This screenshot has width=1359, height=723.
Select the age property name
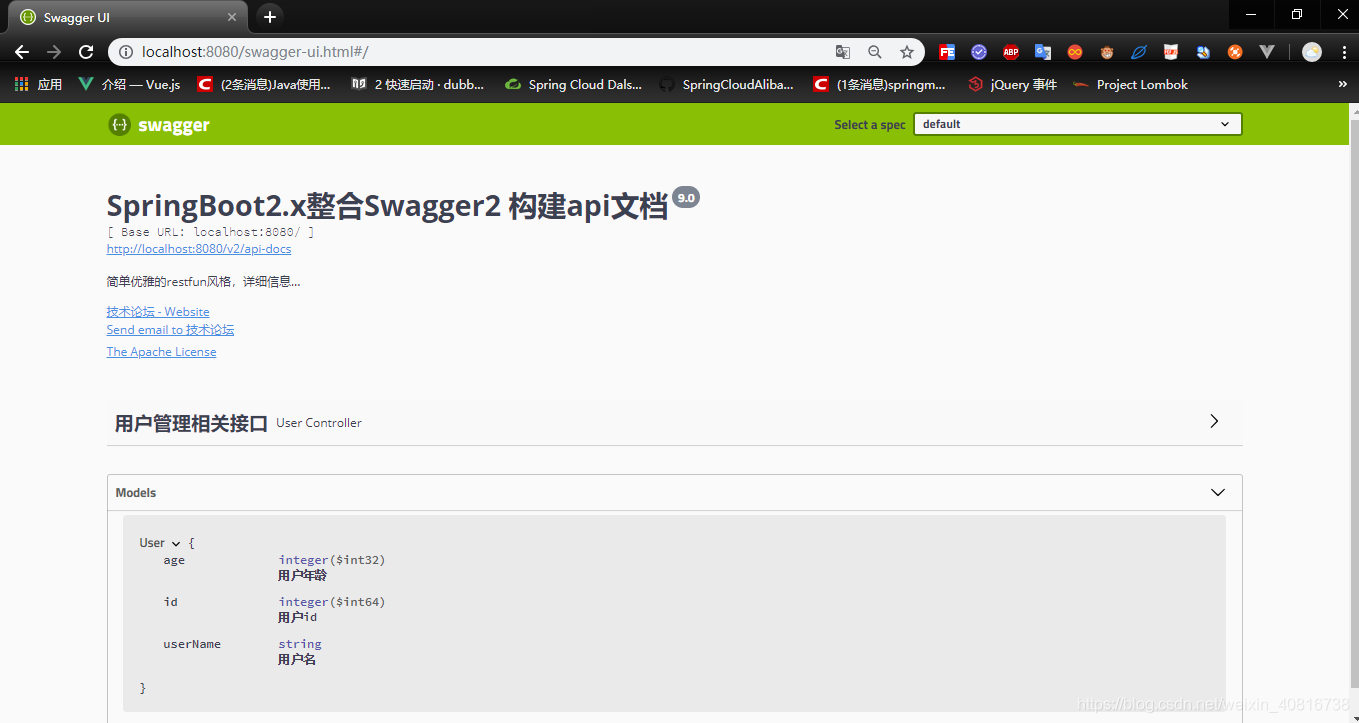click(174, 561)
